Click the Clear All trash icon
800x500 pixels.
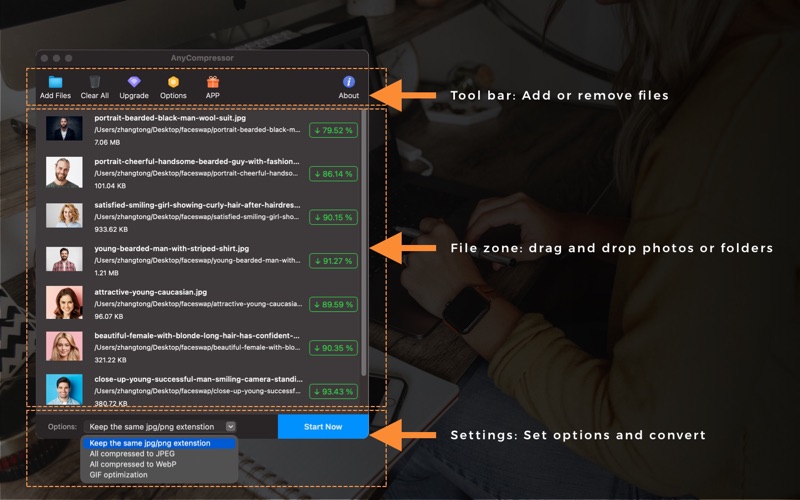coord(94,82)
